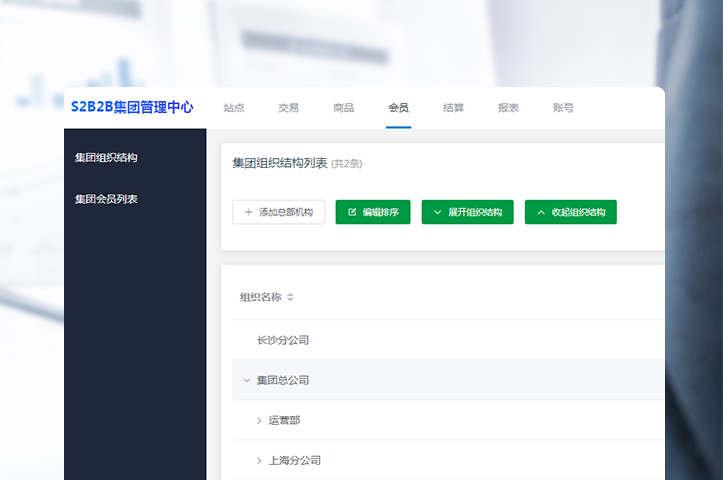Open 集团会员列表 in the sidebar
The height and width of the screenshot is (480, 723).
coord(106,199)
